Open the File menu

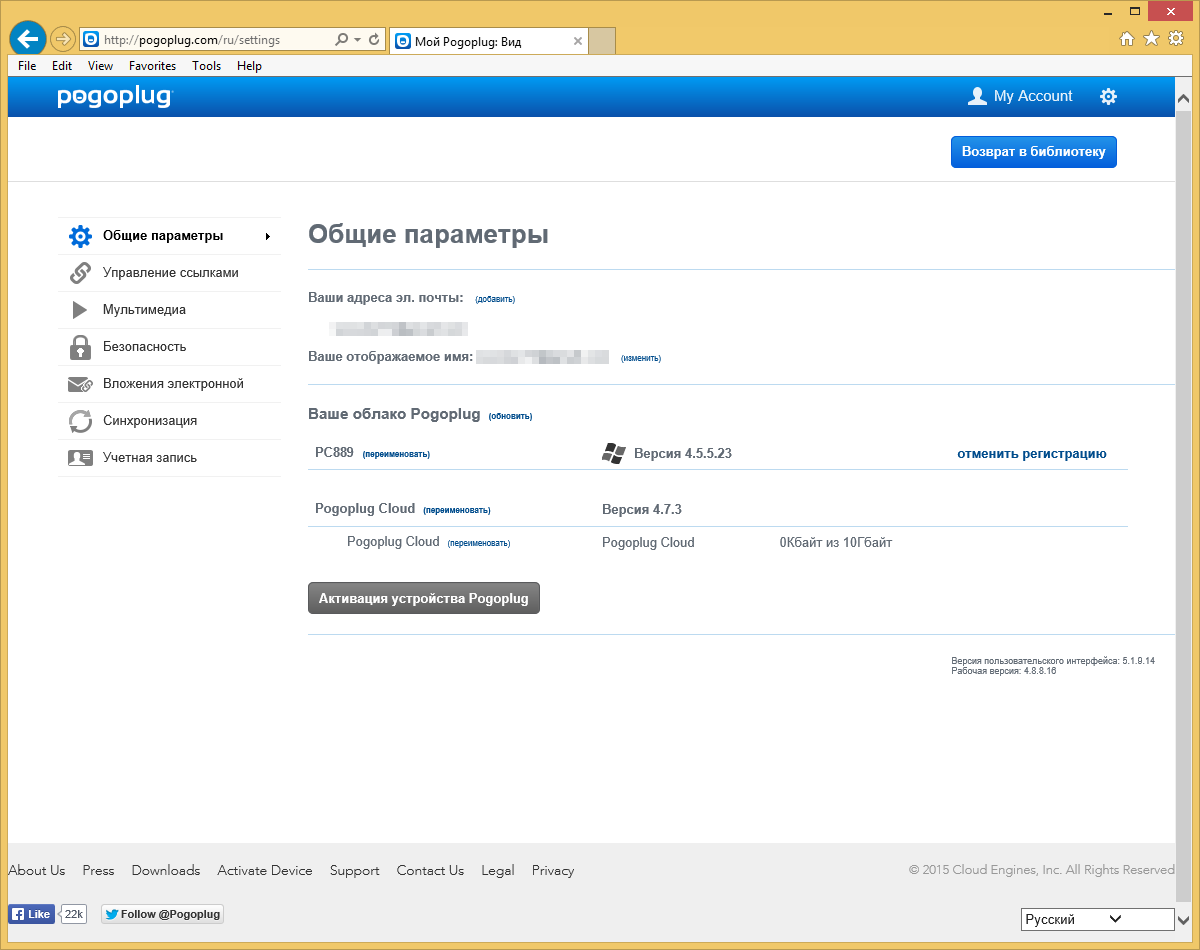tap(27, 66)
